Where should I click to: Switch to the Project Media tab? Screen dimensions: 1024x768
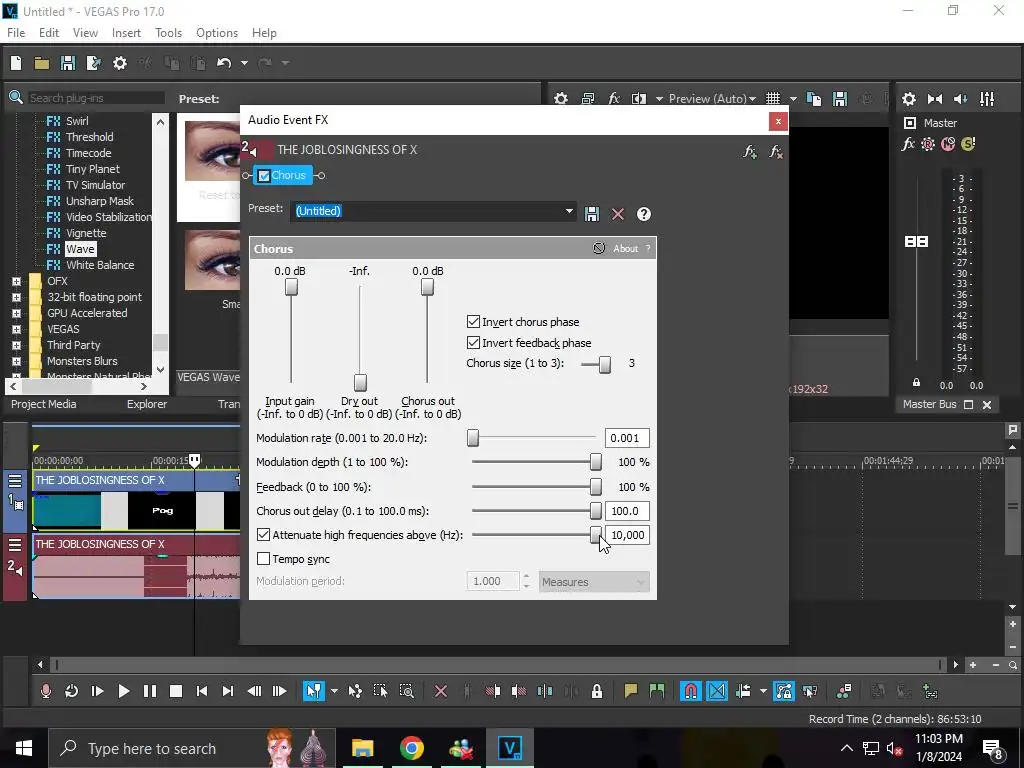click(44, 404)
